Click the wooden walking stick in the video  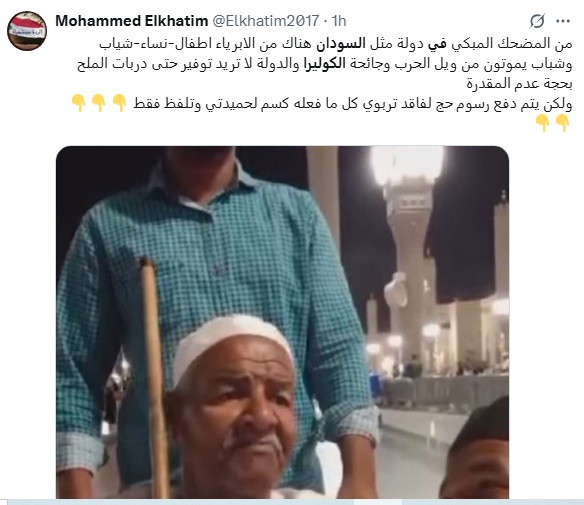point(156,378)
